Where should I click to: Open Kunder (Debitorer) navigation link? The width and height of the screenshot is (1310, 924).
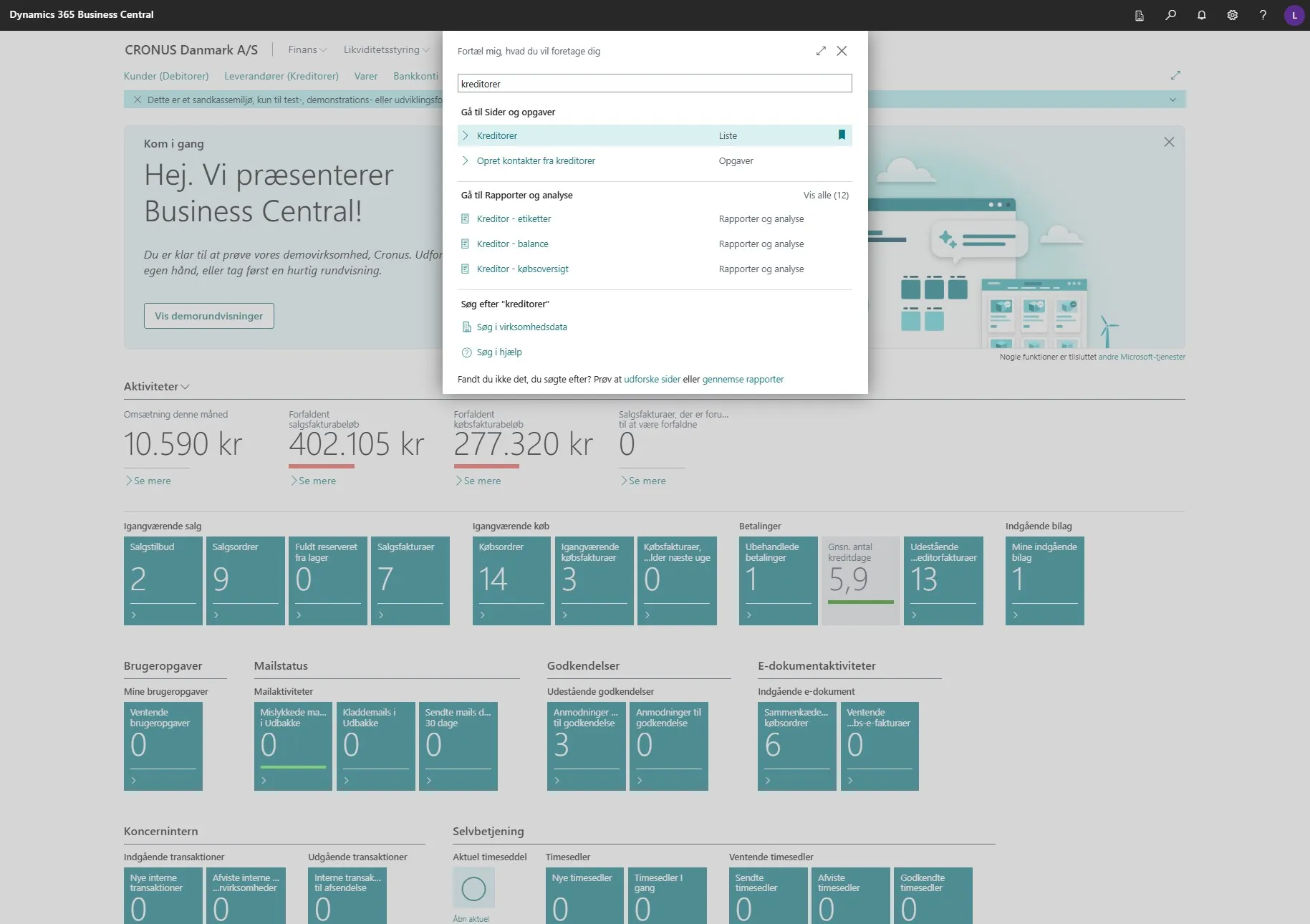click(x=166, y=76)
